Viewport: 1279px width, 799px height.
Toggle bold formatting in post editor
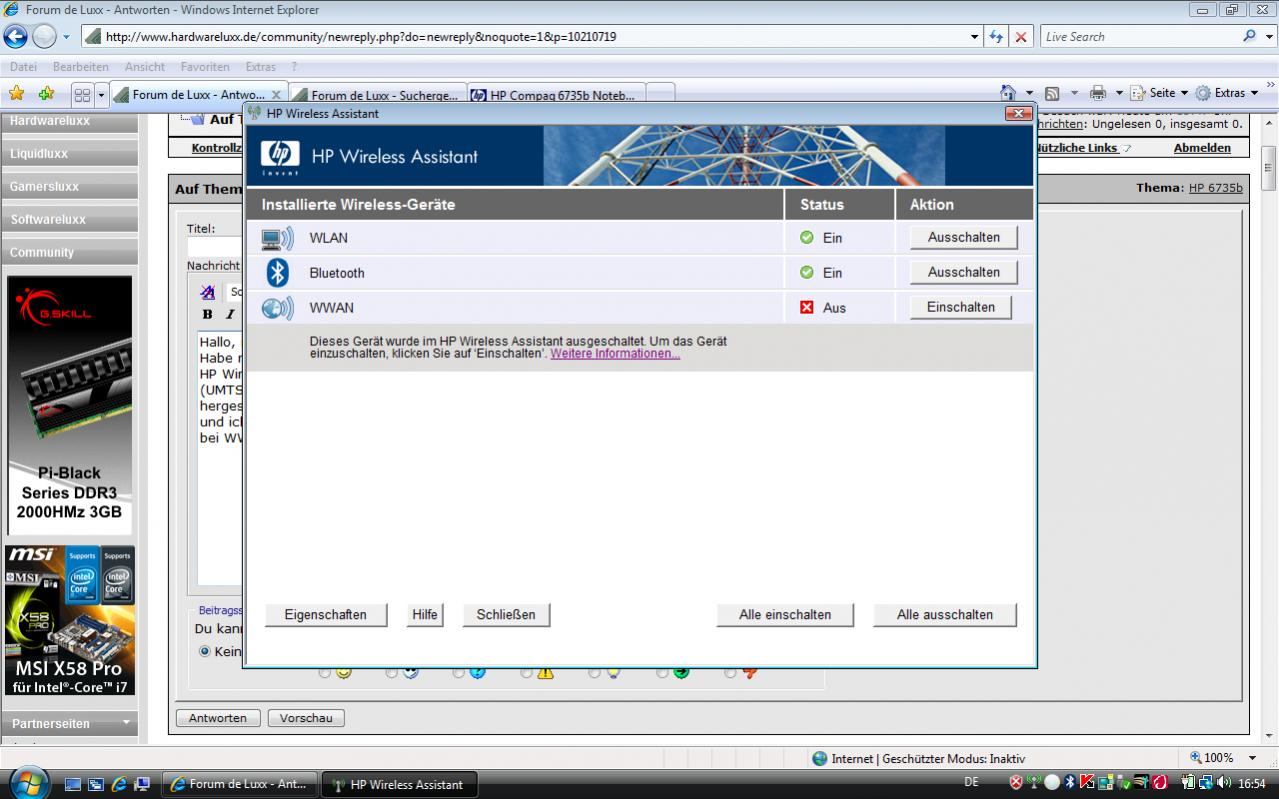pyautogui.click(x=207, y=314)
